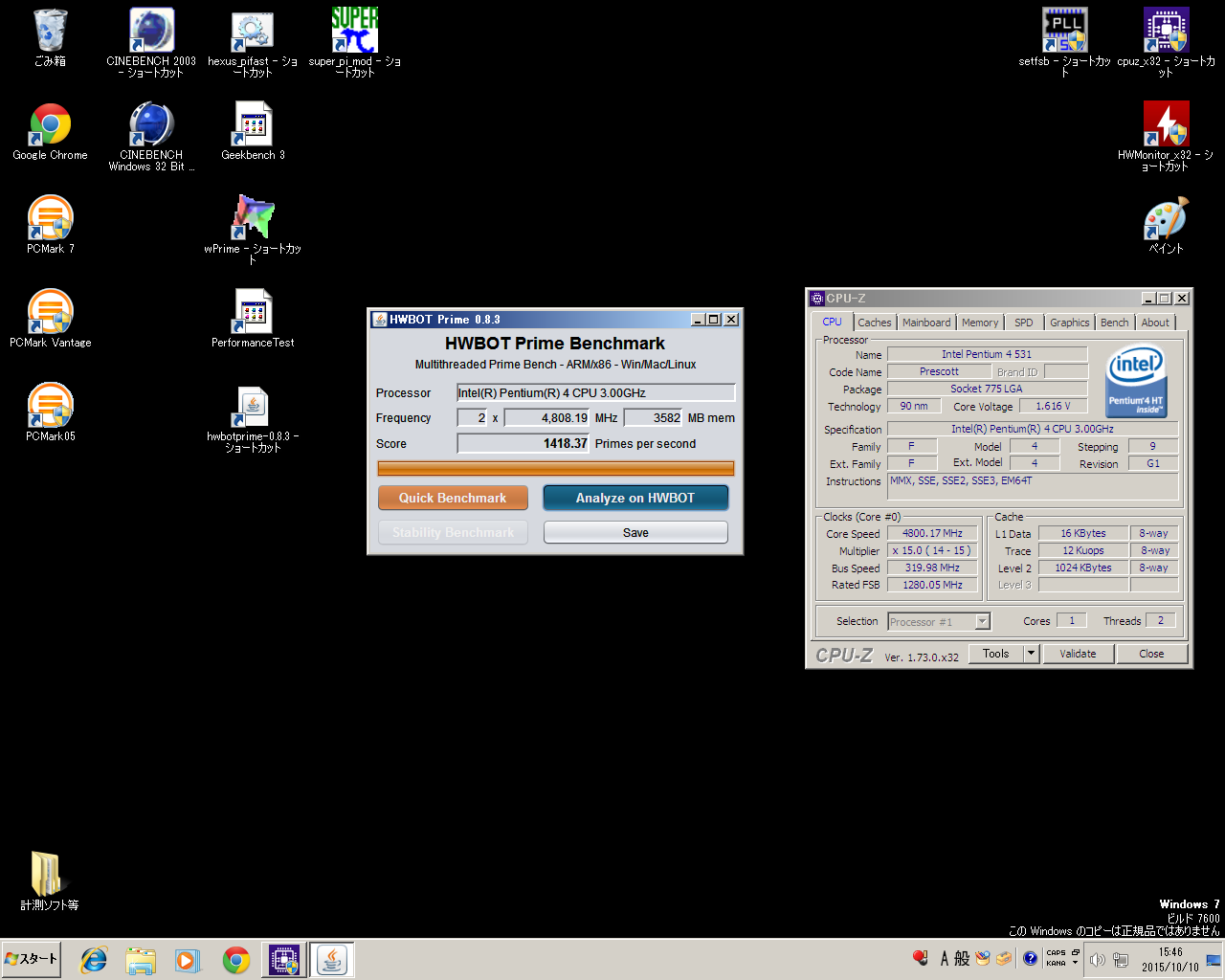Switch to the Caches tab
The width and height of the screenshot is (1225, 980).
click(874, 323)
